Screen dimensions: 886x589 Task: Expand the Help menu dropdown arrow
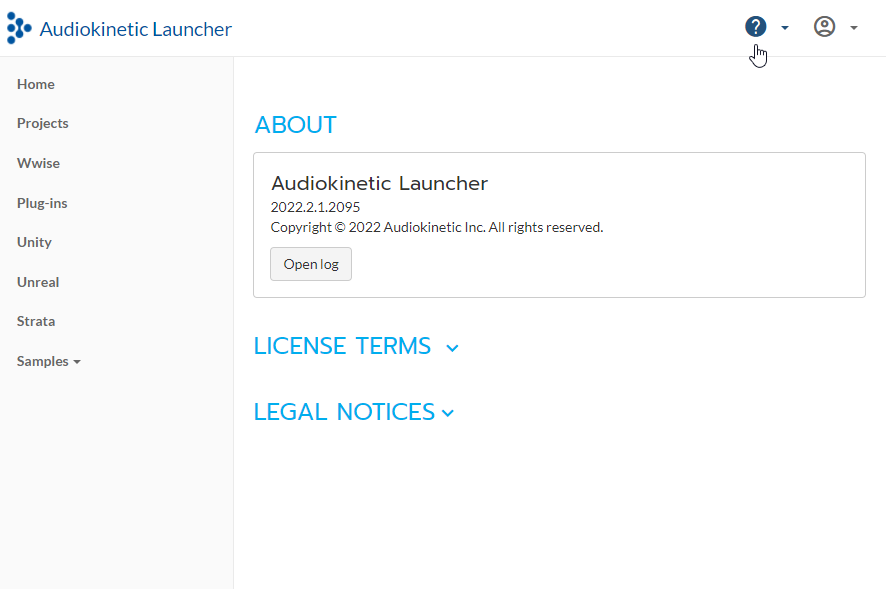coord(785,28)
